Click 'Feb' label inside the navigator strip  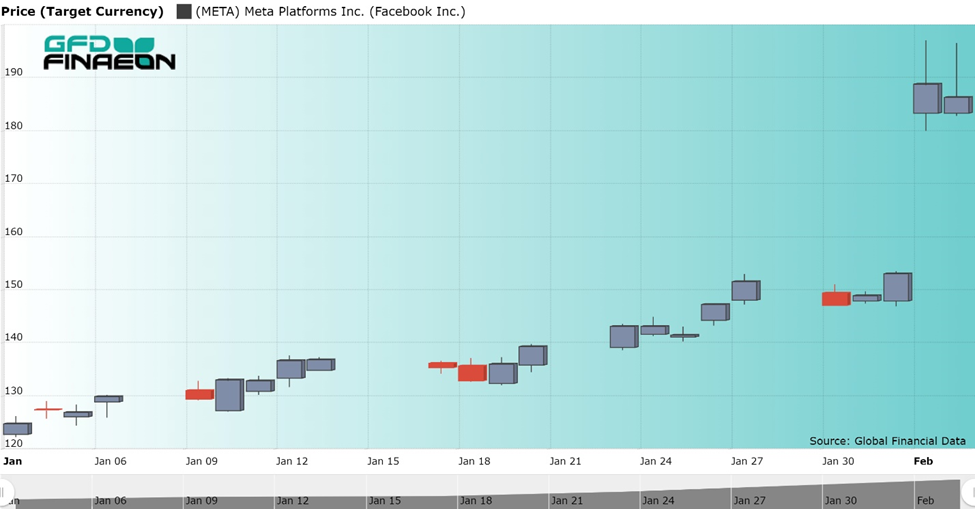click(x=925, y=500)
